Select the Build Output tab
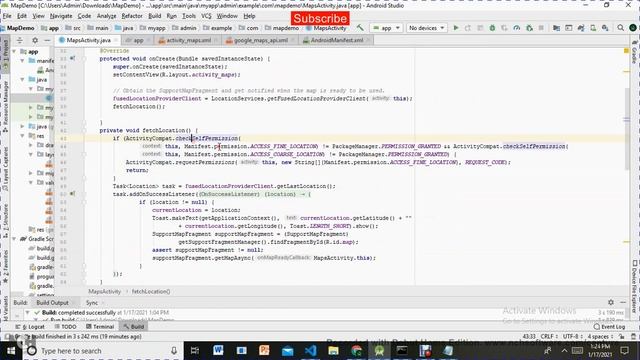The image size is (640, 360). pyautogui.click(x=52, y=302)
